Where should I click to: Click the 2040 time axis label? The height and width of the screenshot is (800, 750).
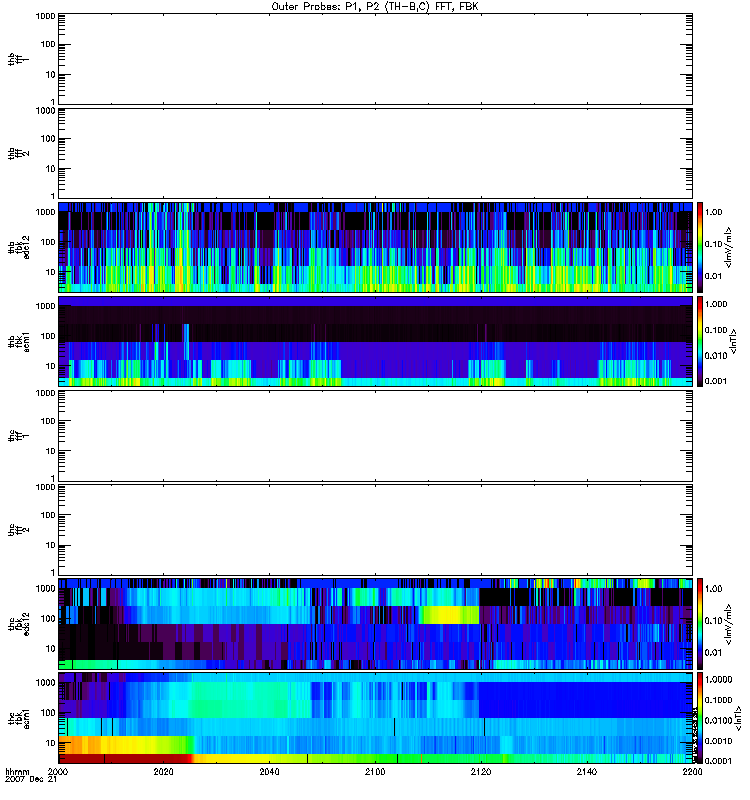(270, 773)
